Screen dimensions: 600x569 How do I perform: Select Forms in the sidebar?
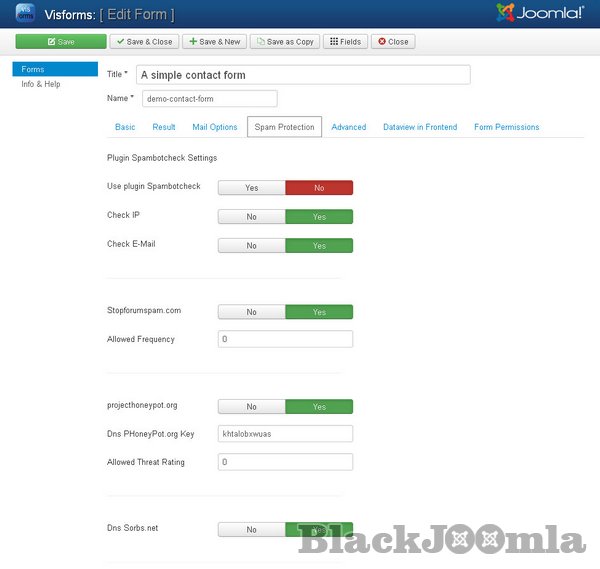[33, 69]
